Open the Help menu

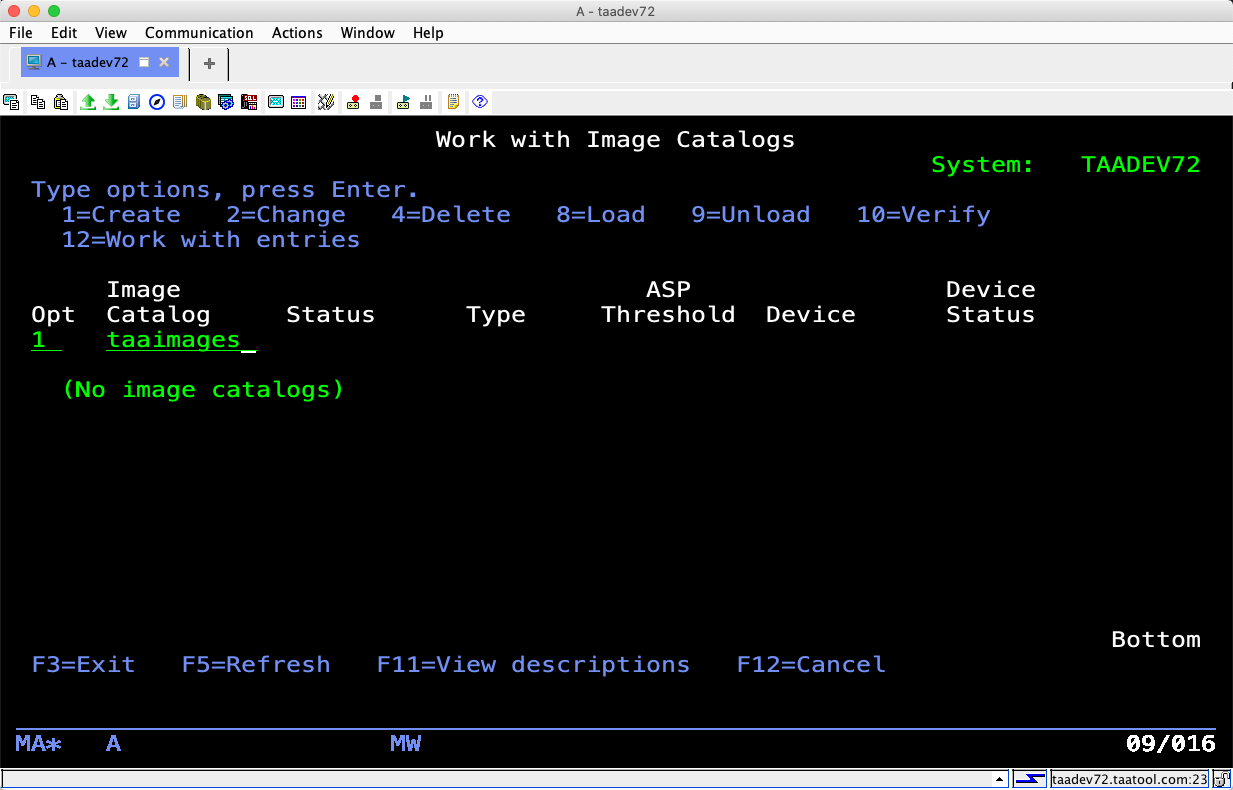click(428, 33)
